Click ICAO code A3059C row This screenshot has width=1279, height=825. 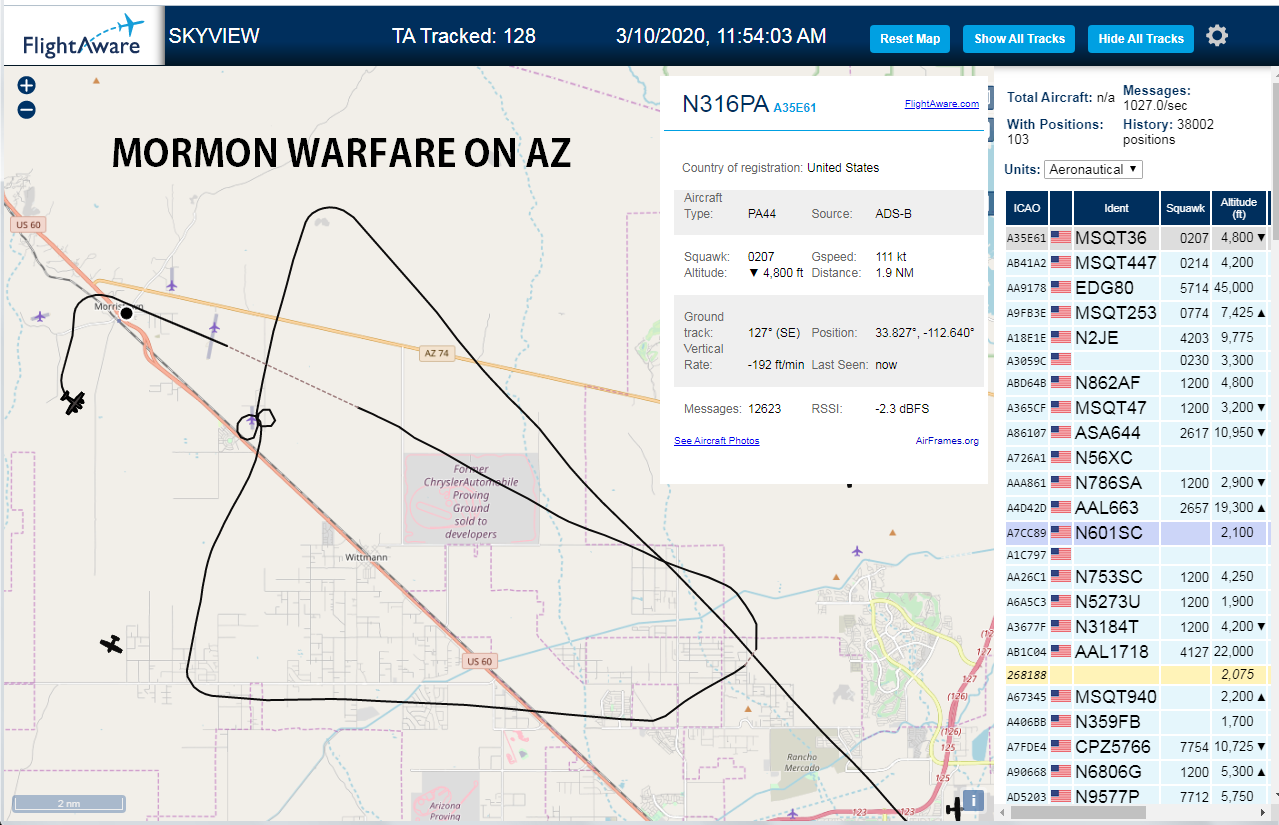point(1137,359)
